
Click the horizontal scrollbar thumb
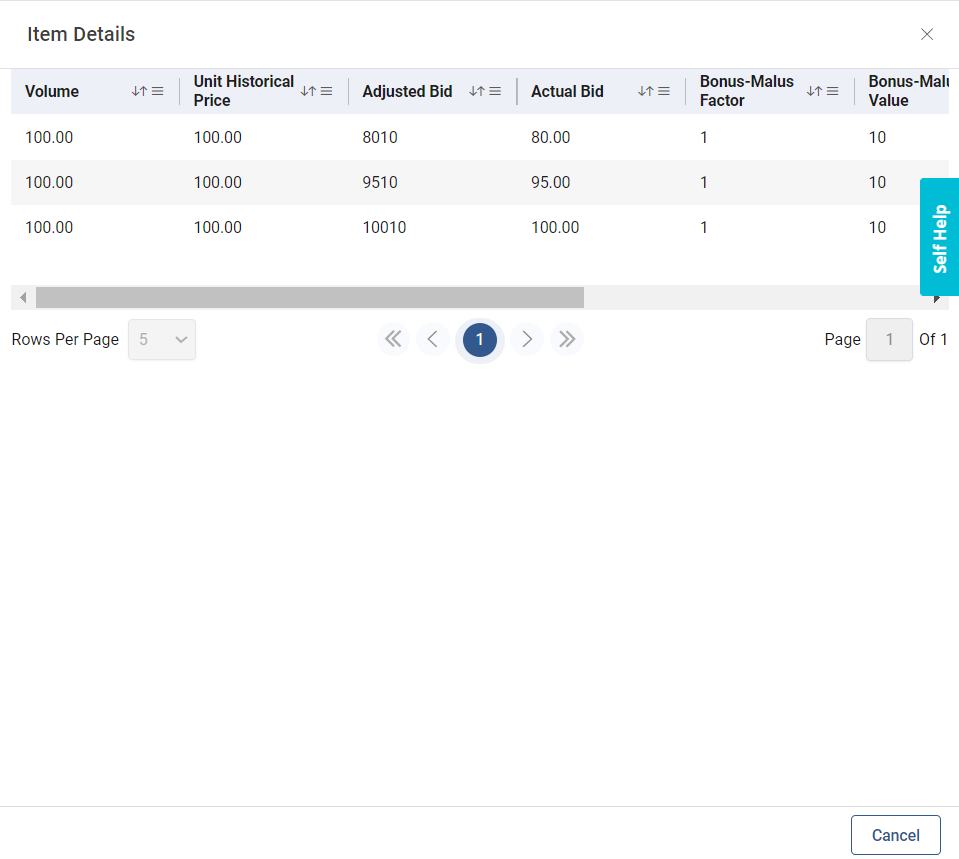(x=310, y=298)
